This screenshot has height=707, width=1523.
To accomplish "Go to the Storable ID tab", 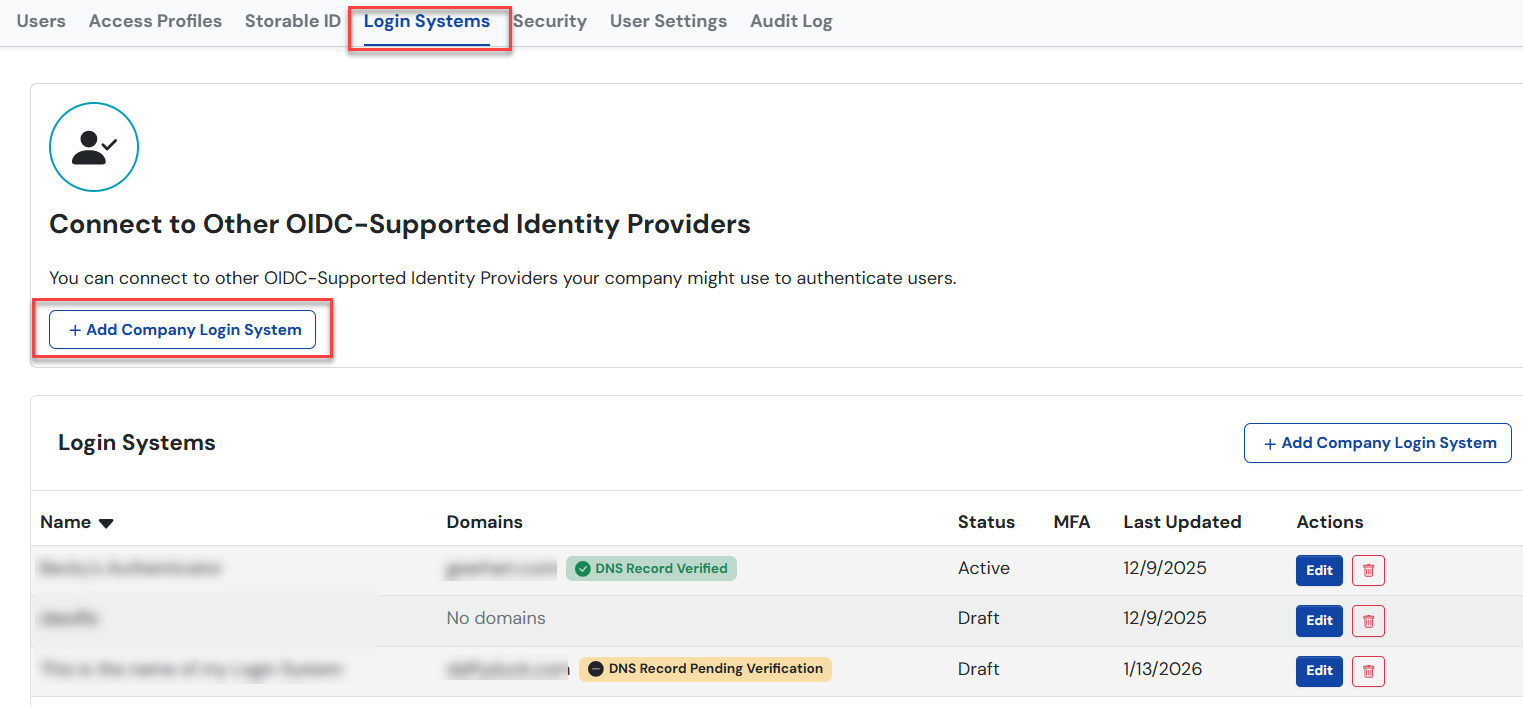I will click(293, 21).
